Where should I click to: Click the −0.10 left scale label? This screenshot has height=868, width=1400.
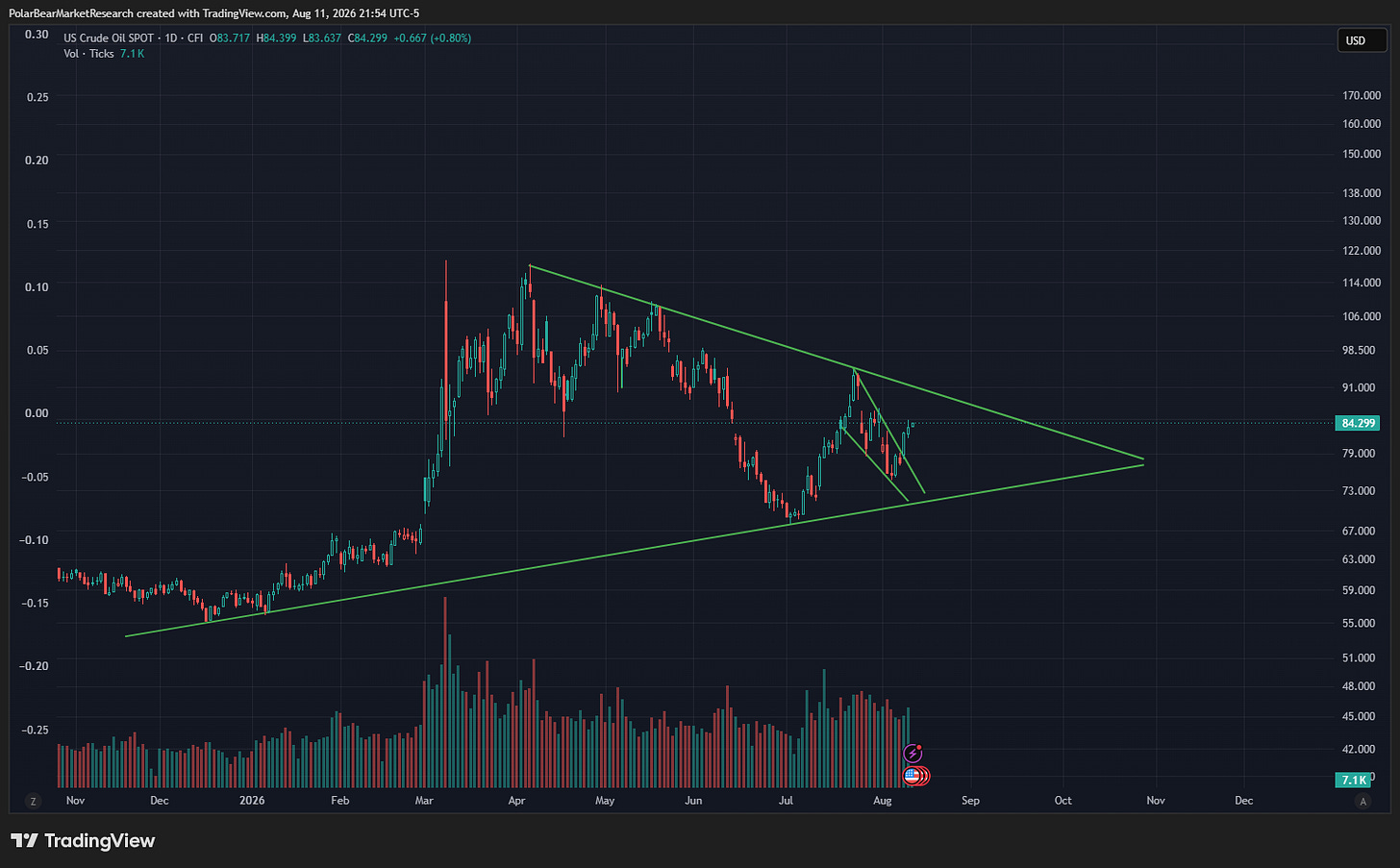pos(34,539)
